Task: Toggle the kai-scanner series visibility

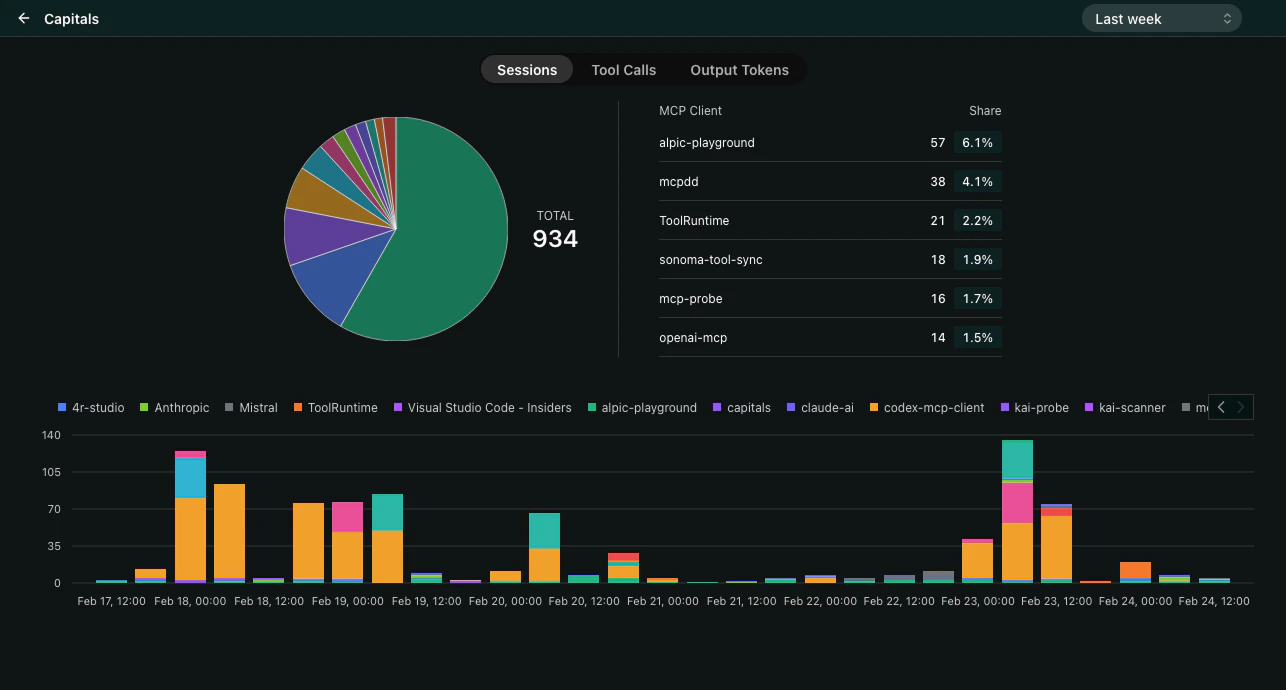Action: coord(1090,407)
